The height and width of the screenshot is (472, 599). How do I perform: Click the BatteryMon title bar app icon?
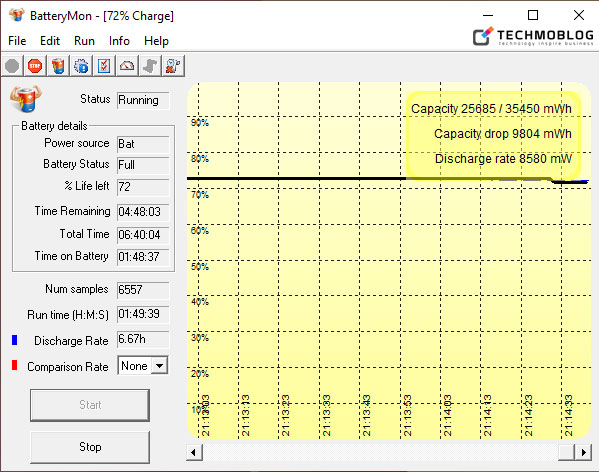(16, 15)
